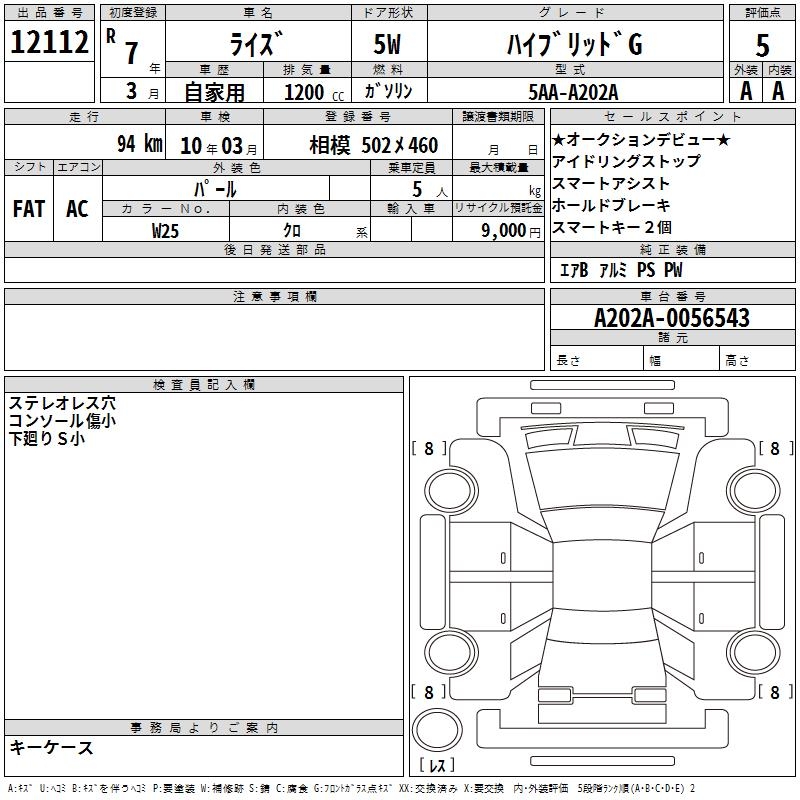Select the car name ライズ
800x800 pixels.
pyautogui.click(x=257, y=43)
